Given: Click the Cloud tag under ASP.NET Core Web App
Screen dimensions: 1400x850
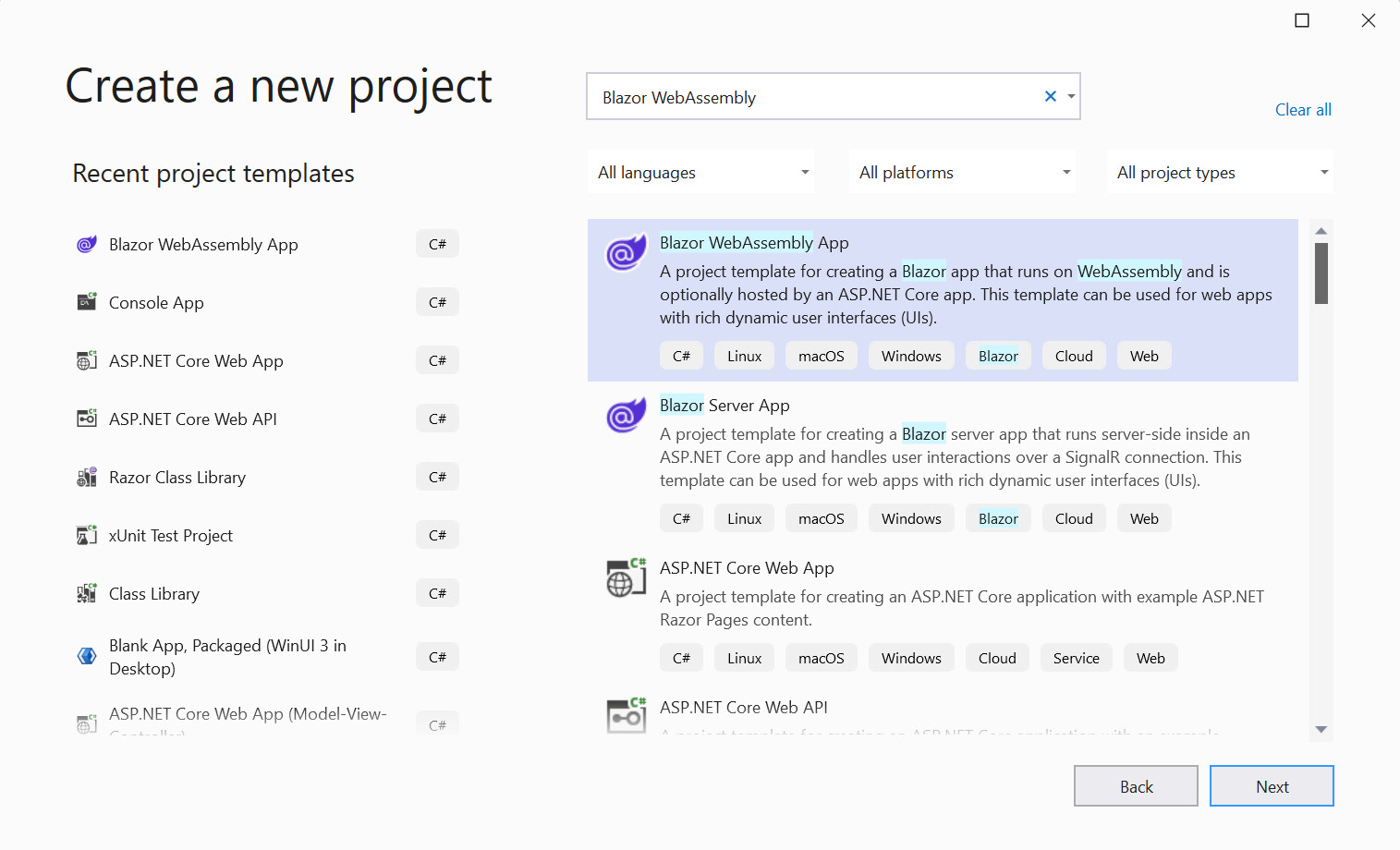Looking at the screenshot, I should [x=997, y=658].
